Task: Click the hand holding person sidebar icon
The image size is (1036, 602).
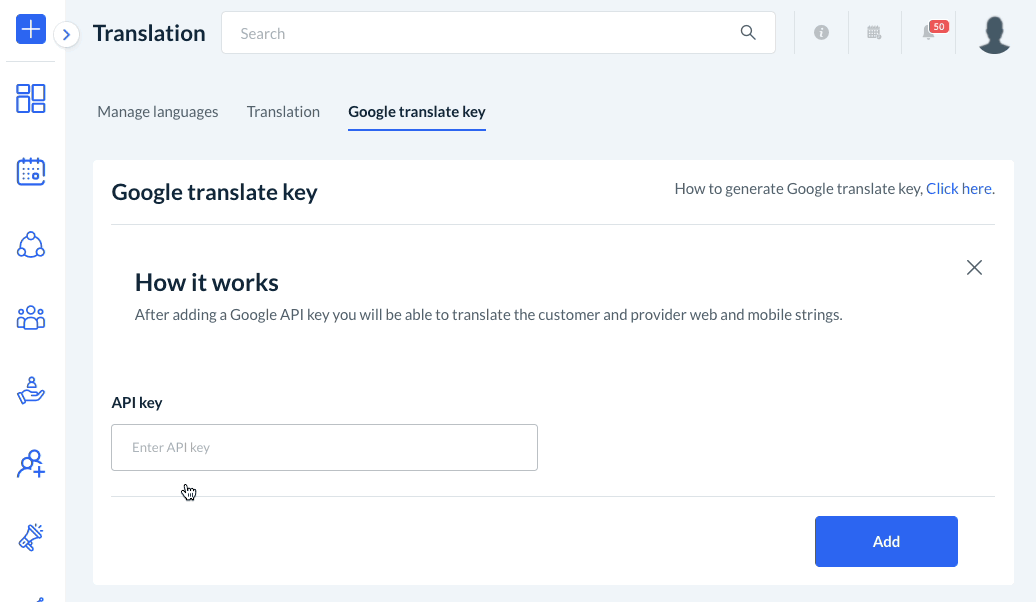Action: 31,390
